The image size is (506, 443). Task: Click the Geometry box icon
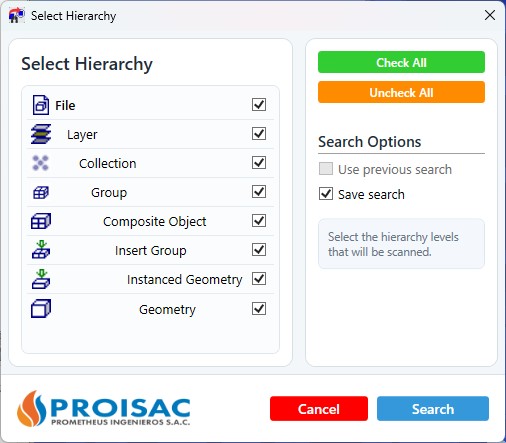click(41, 308)
